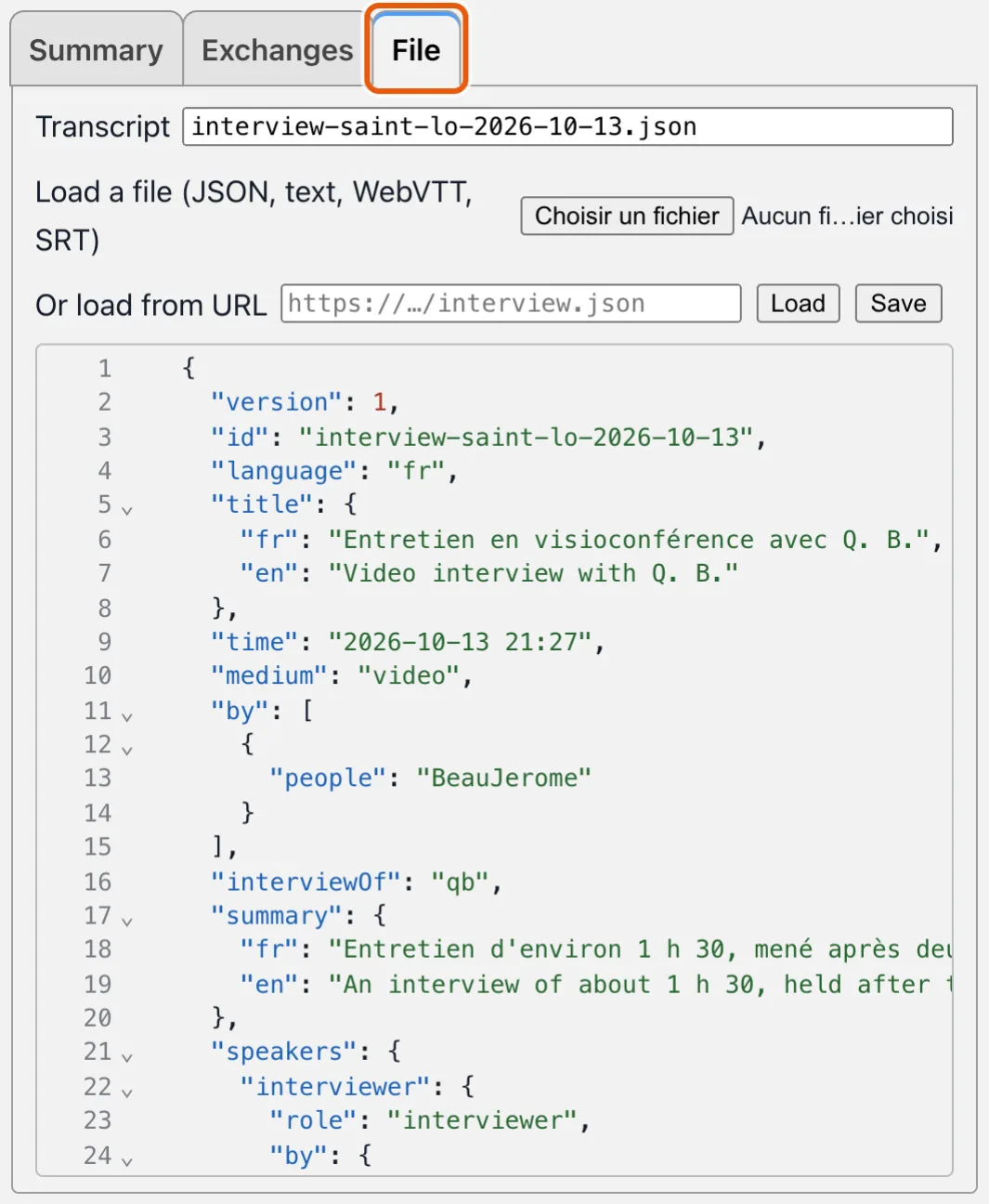Click the "interviewOf" key on line 16
The image size is (989, 1204).
pyautogui.click(x=306, y=881)
